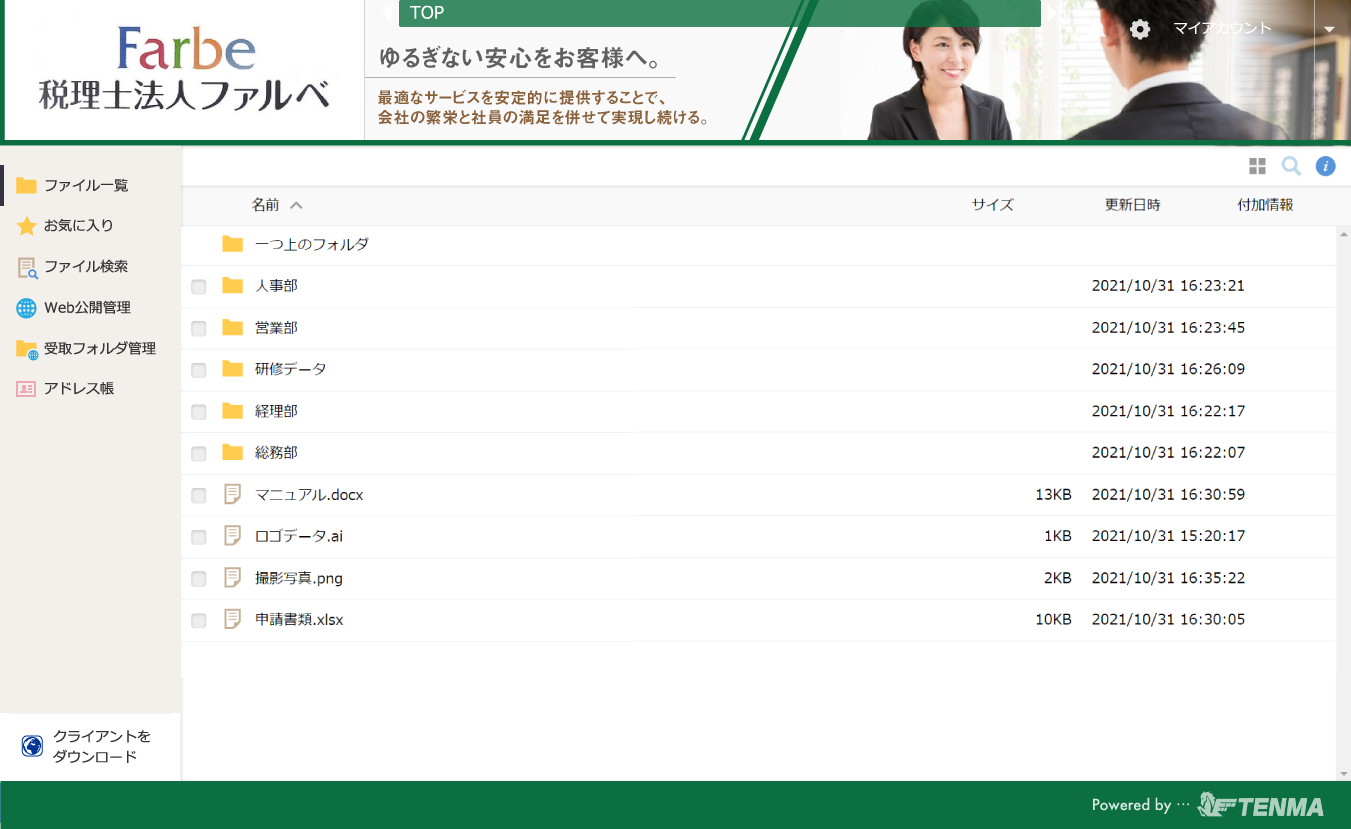Click the 13KB size value
The width and height of the screenshot is (1351, 829).
tap(1053, 494)
